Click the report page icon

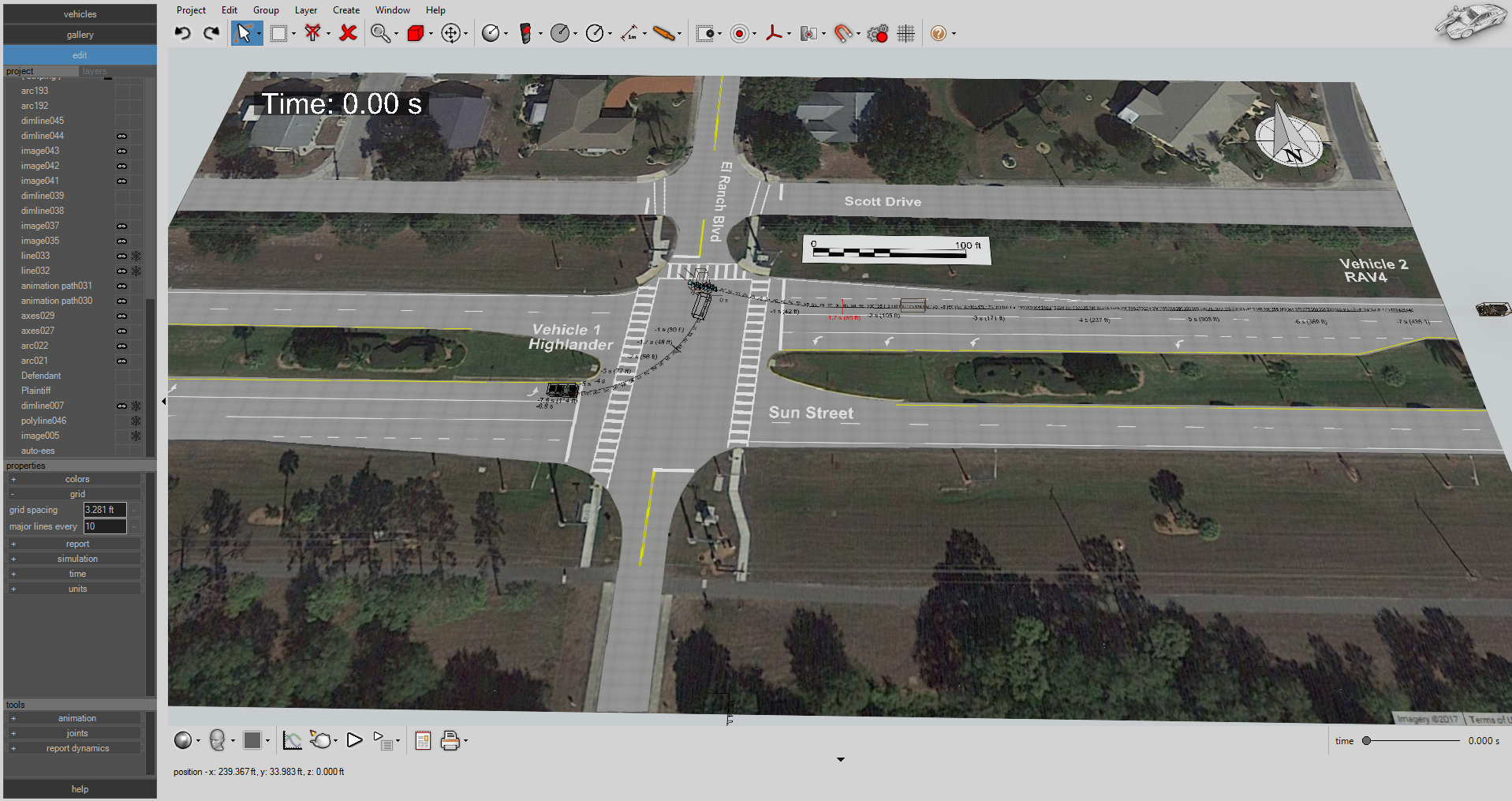pyautogui.click(x=423, y=740)
